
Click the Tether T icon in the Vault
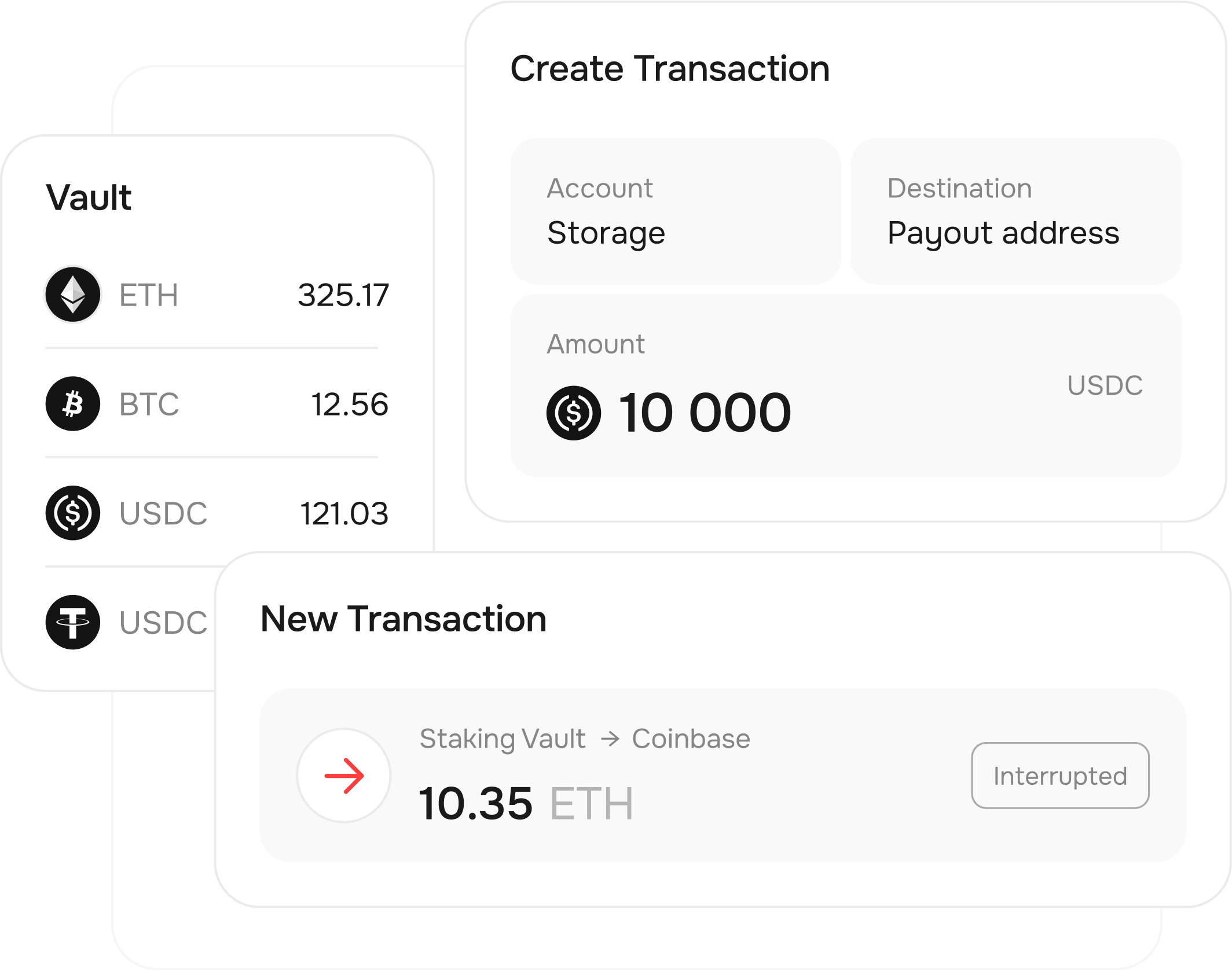pos(73,623)
